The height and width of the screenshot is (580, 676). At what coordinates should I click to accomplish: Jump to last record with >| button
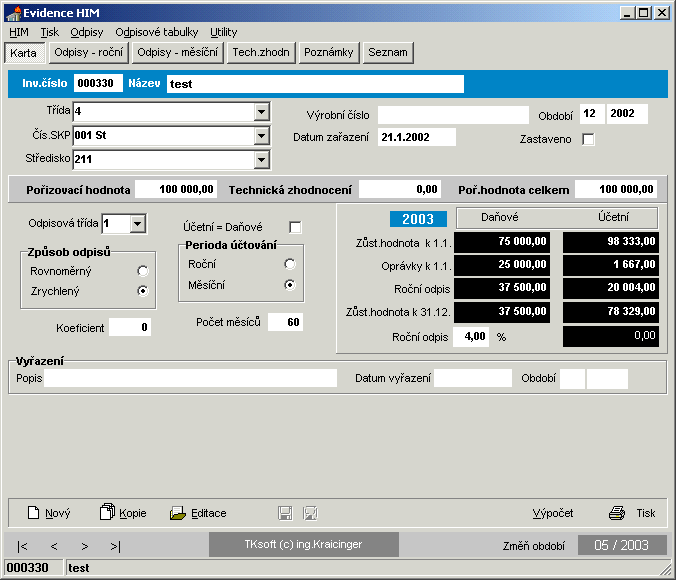(116, 546)
